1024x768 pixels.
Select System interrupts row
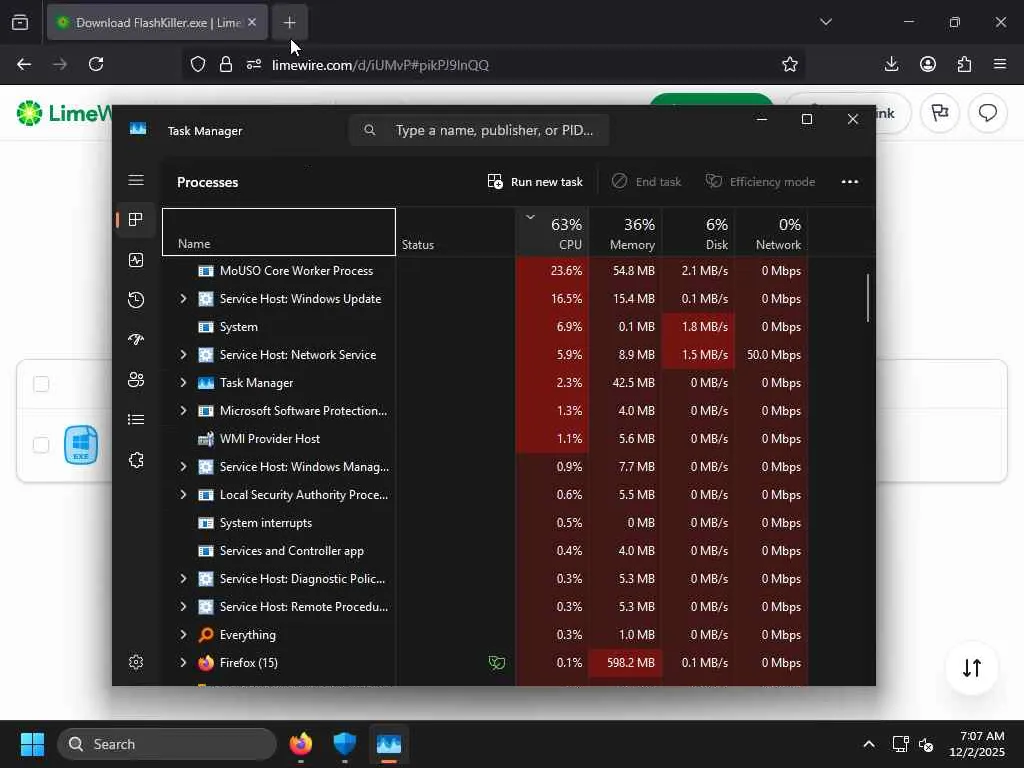485,523
